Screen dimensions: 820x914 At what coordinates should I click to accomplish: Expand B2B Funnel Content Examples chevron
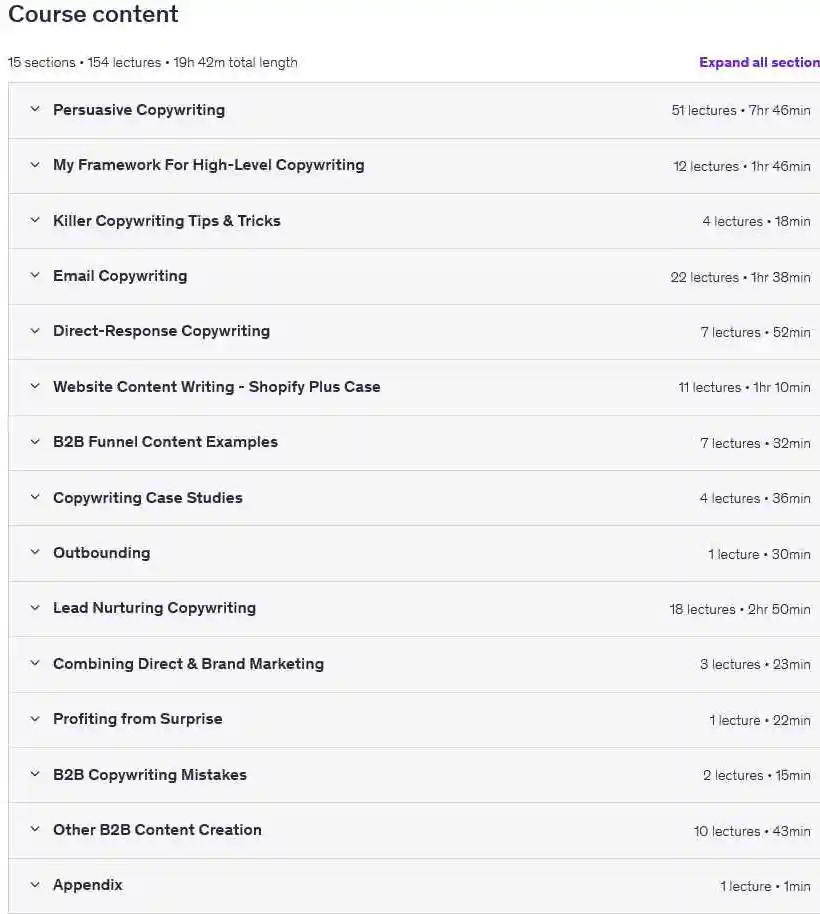pos(35,442)
